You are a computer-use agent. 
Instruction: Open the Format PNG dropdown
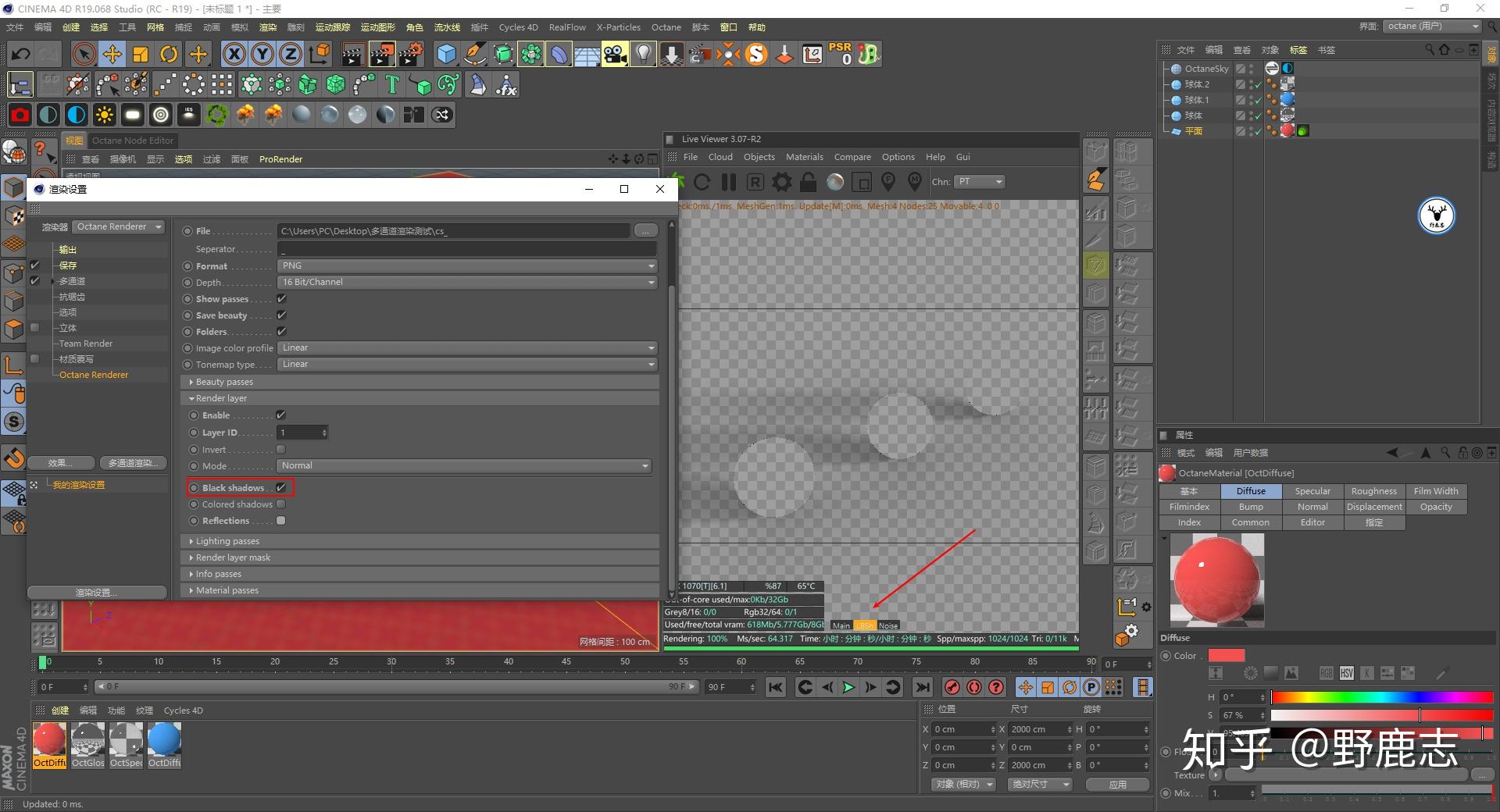467,266
